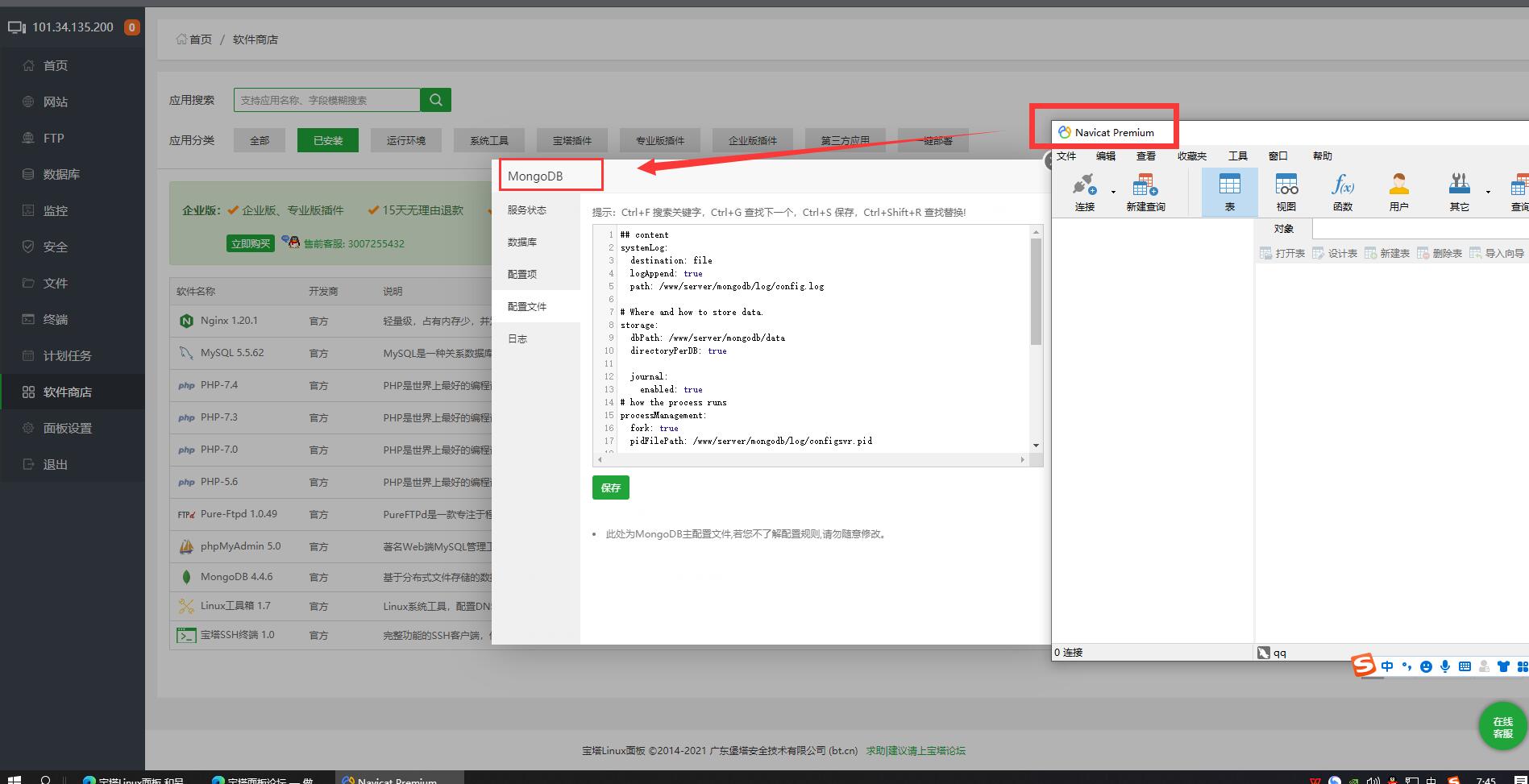Expand the Others (其它) dropdown arrow
Viewport: 1529px width, 784px height.
coord(1488,192)
